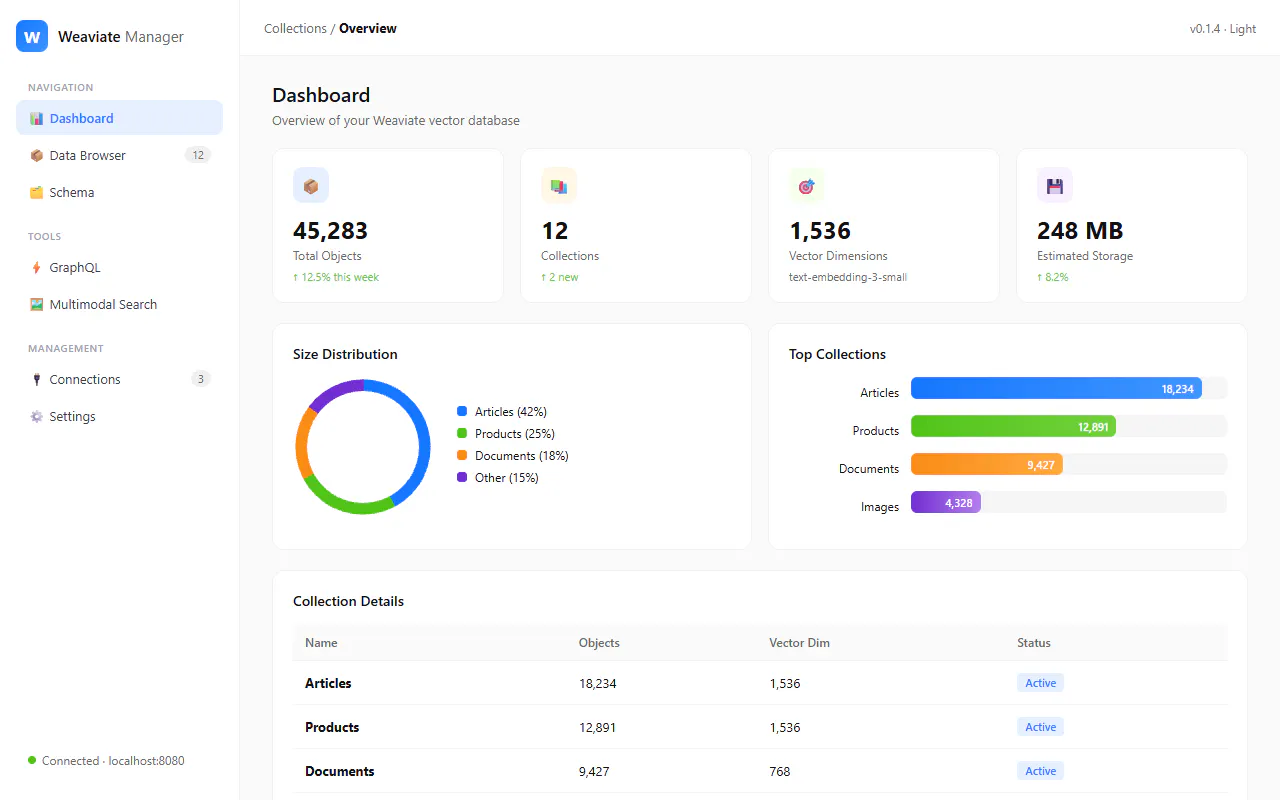The height and width of the screenshot is (800, 1280).
Task: Click the Name column header
Action: [321, 643]
